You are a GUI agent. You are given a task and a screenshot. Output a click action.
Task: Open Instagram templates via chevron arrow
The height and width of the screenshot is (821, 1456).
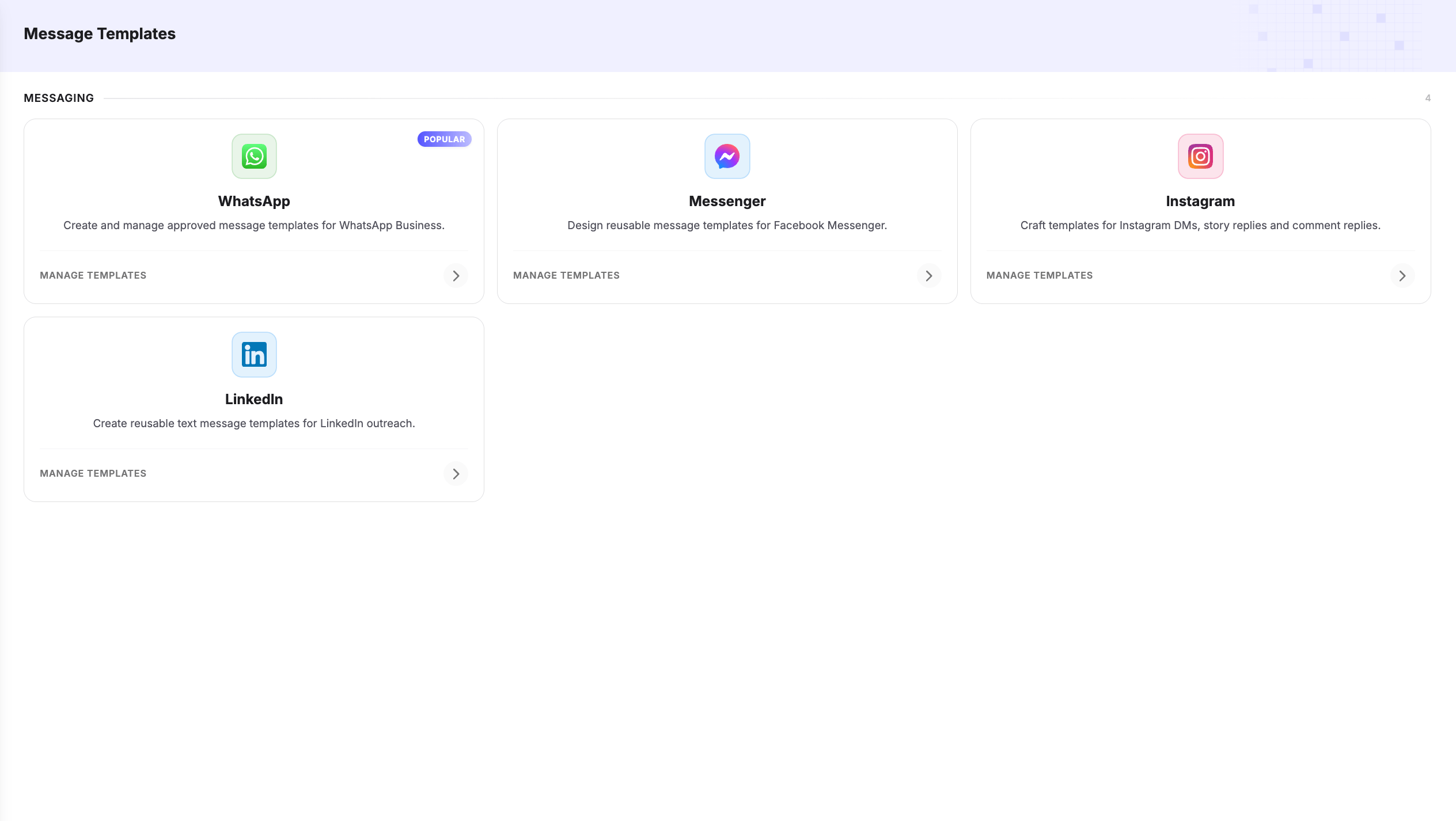(x=1402, y=276)
